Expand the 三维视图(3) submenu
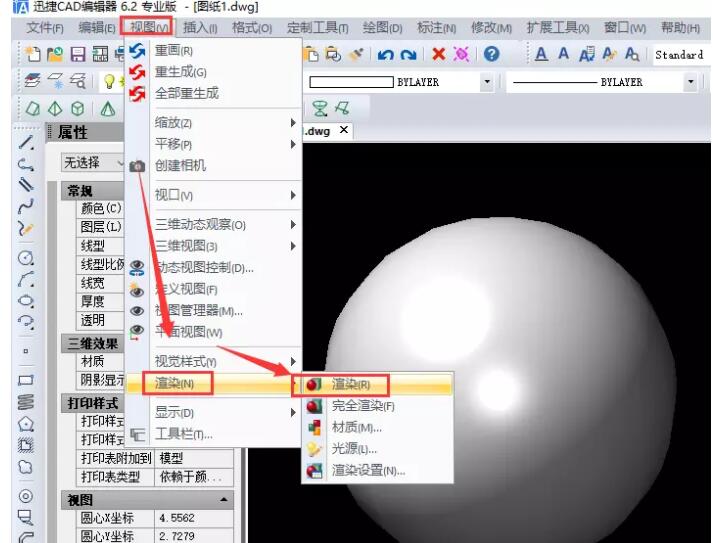The height and width of the screenshot is (543, 713). 213,246
